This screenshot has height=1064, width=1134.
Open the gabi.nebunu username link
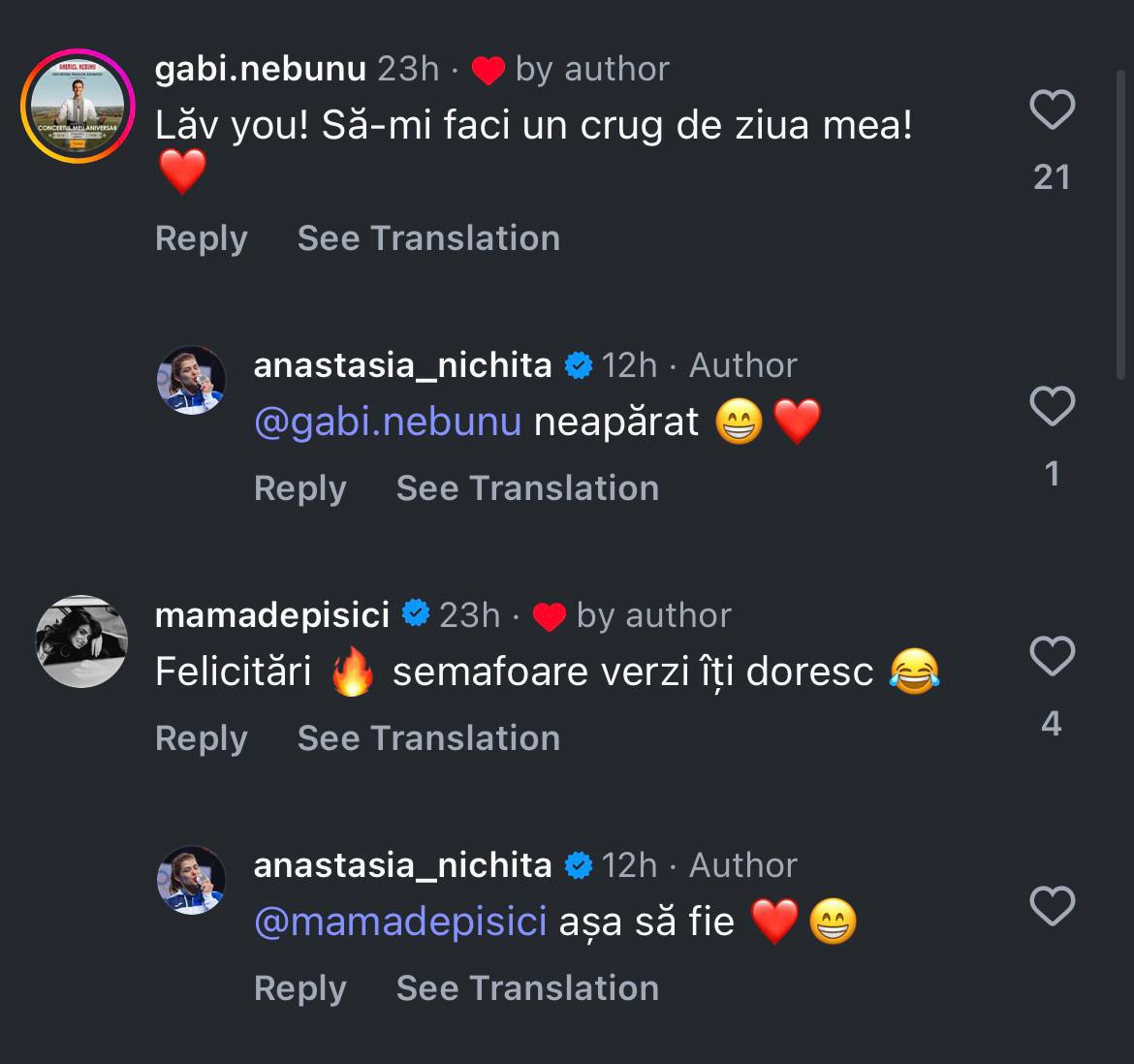pos(261,69)
